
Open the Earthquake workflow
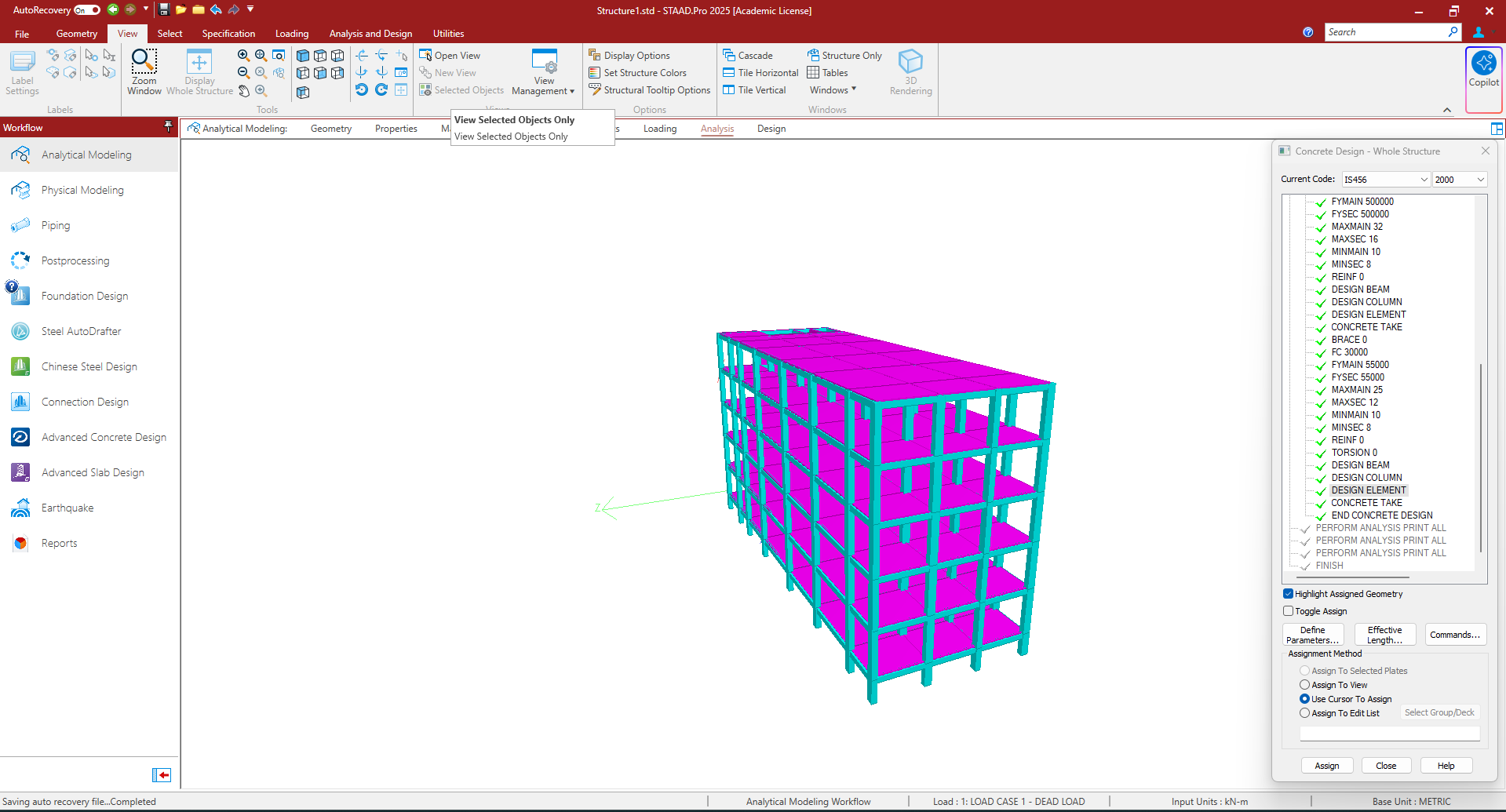click(x=67, y=508)
